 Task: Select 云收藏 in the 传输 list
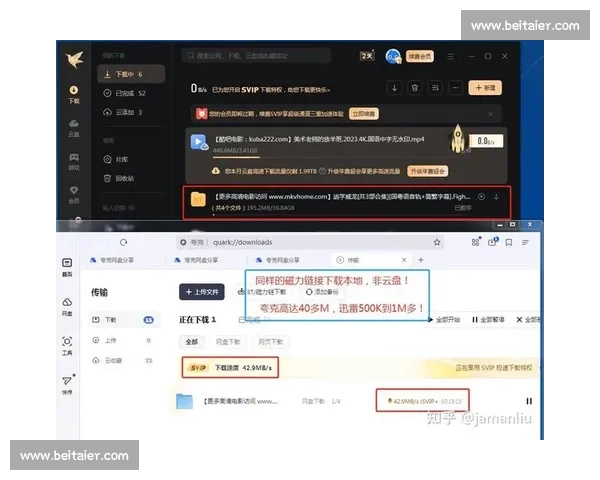(x=122, y=360)
